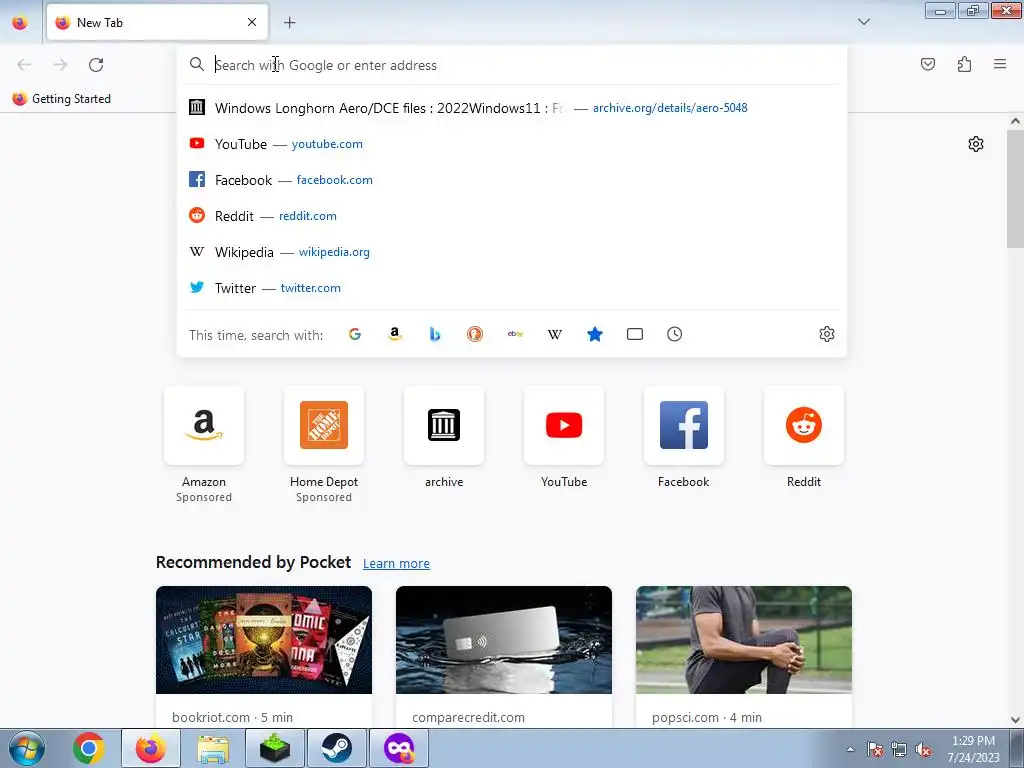1024x768 pixels.
Task: Open the Extensions puzzle icon
Action: (964, 64)
